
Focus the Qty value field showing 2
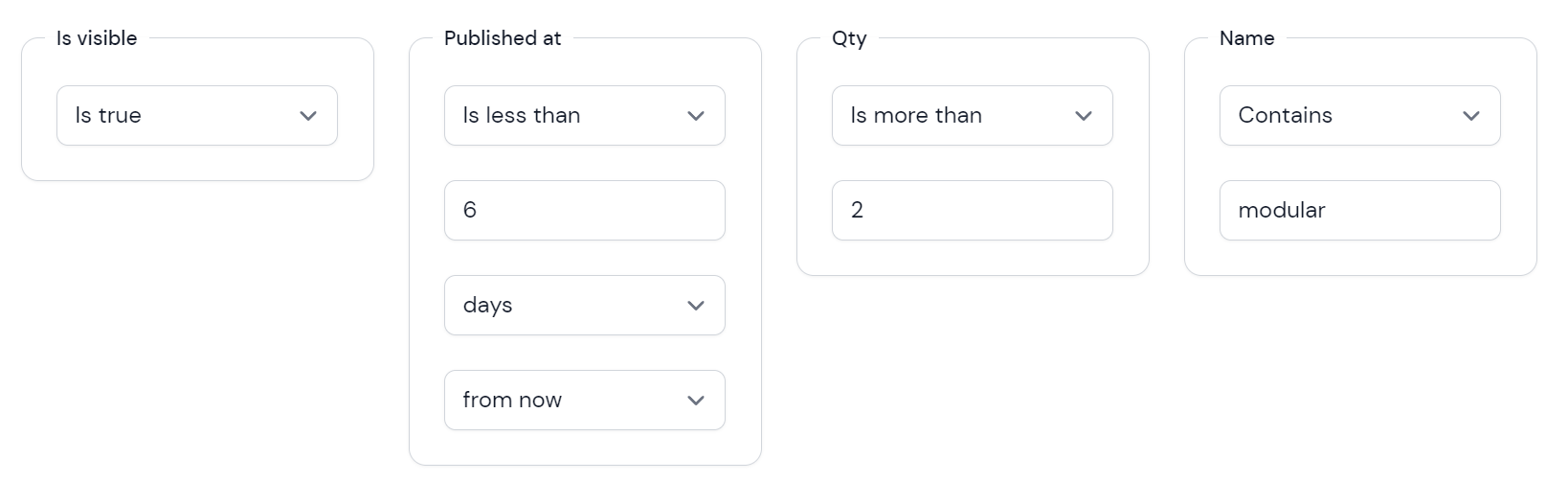point(973,211)
